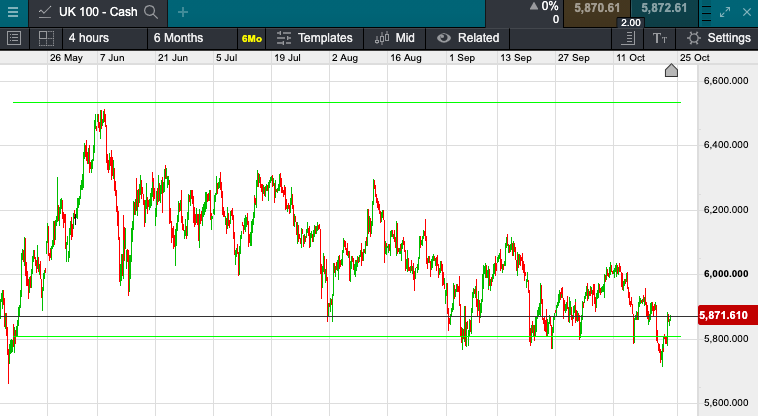Click the 6,000.000 price axis label

(x=726, y=274)
